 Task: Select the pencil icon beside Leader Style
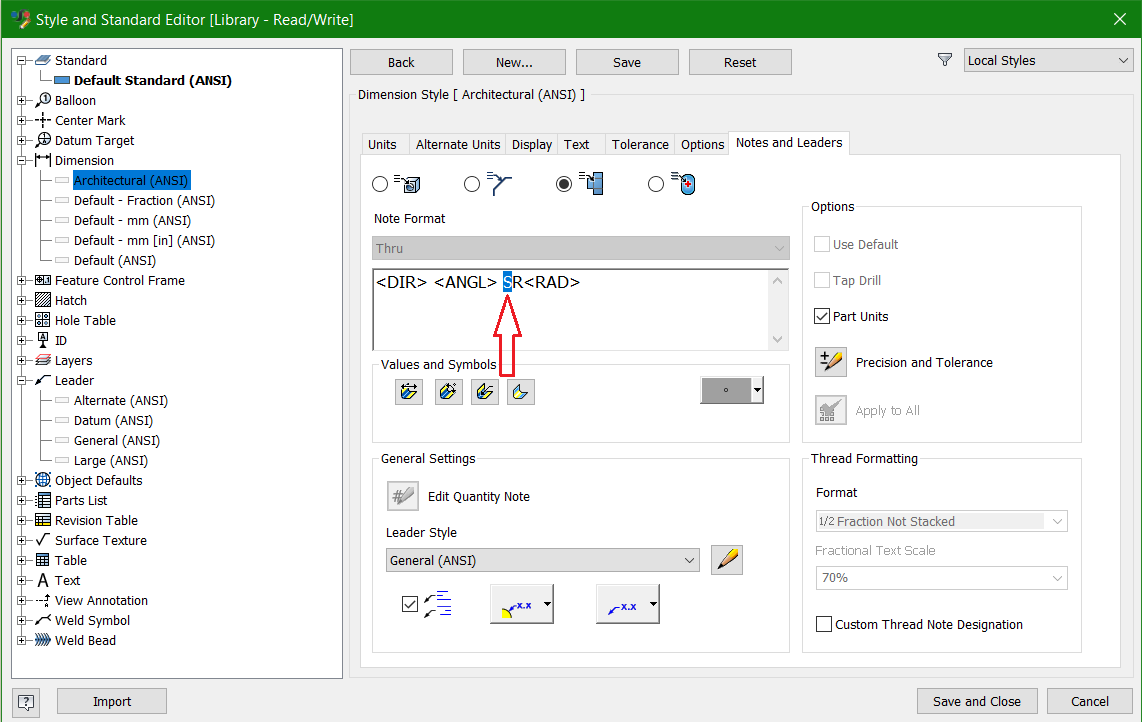[727, 559]
